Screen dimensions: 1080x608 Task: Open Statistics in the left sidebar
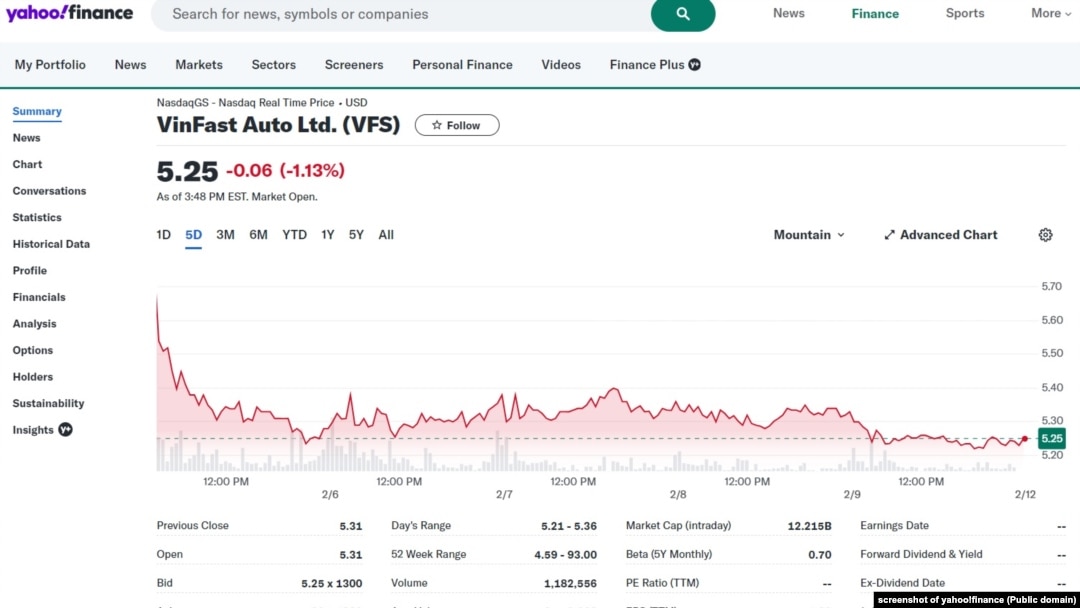(x=37, y=218)
